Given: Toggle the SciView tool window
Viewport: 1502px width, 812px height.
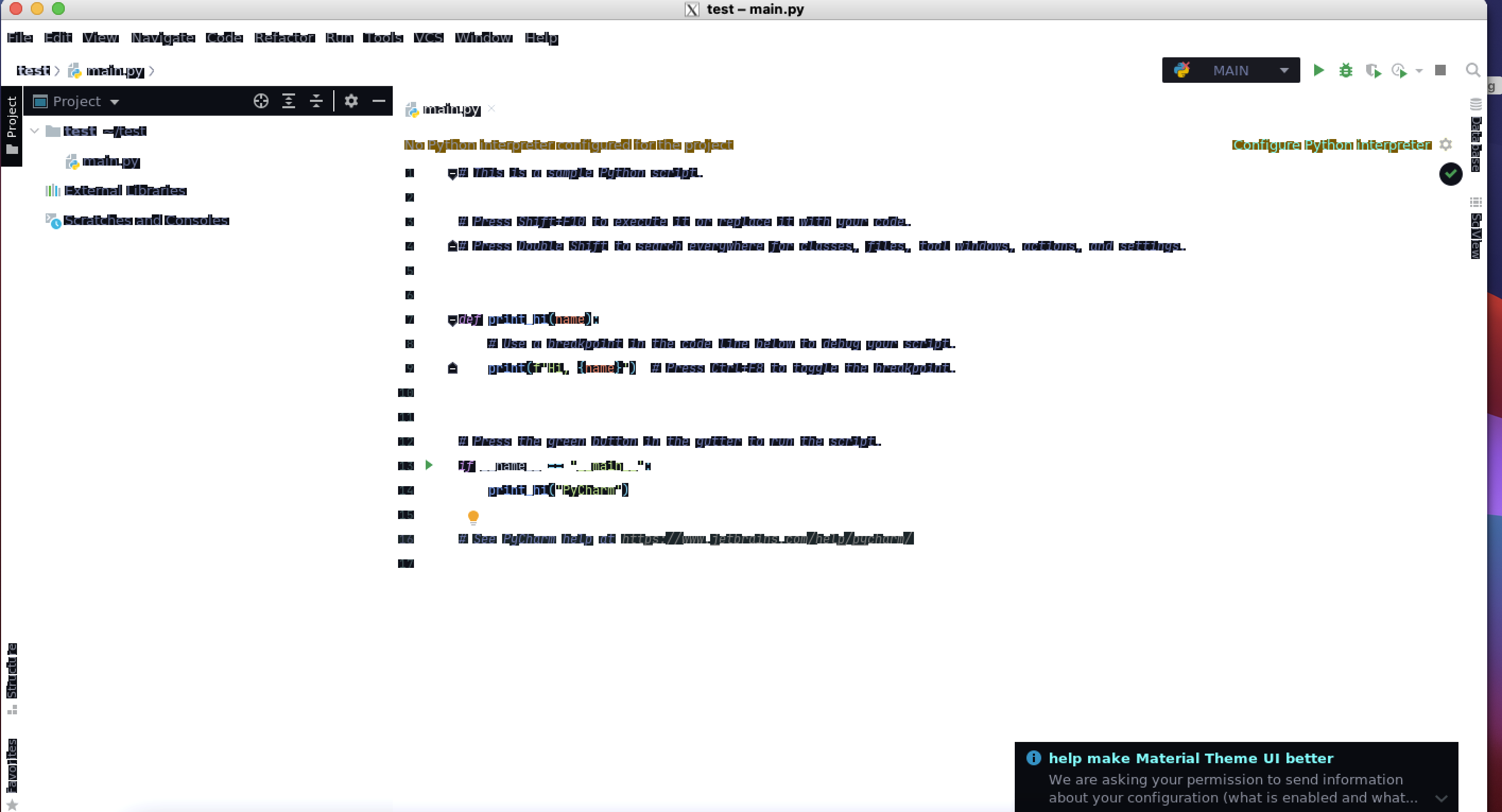Looking at the screenshot, I should coord(1476,229).
